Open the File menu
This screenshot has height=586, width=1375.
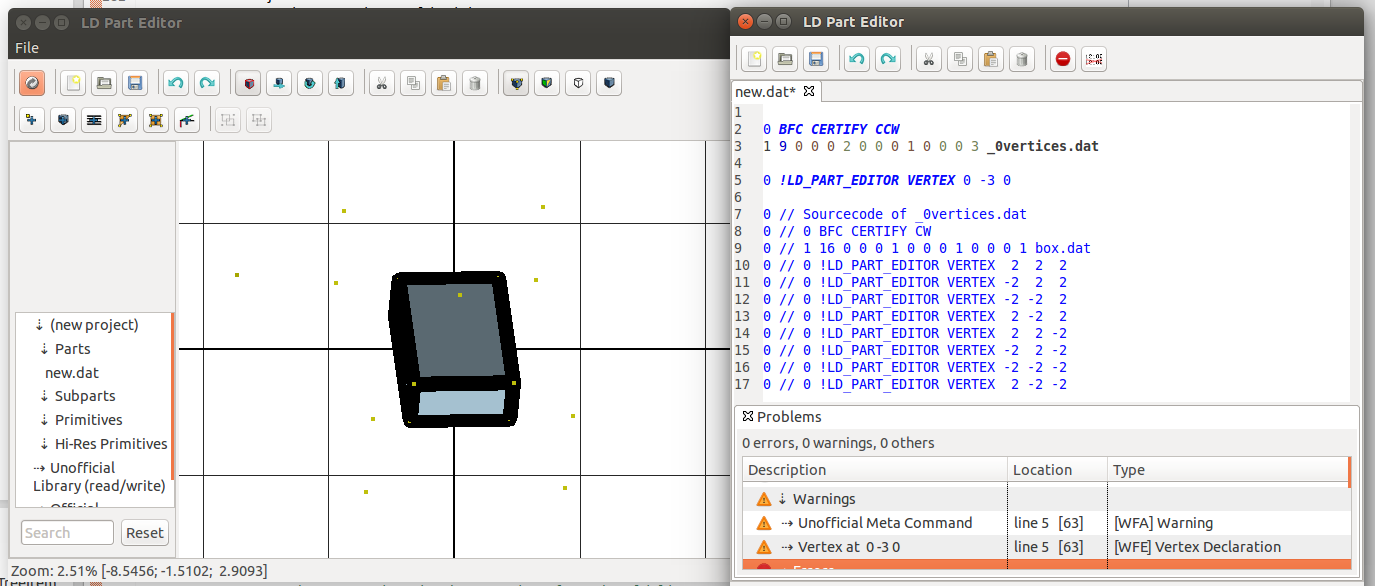(27, 48)
